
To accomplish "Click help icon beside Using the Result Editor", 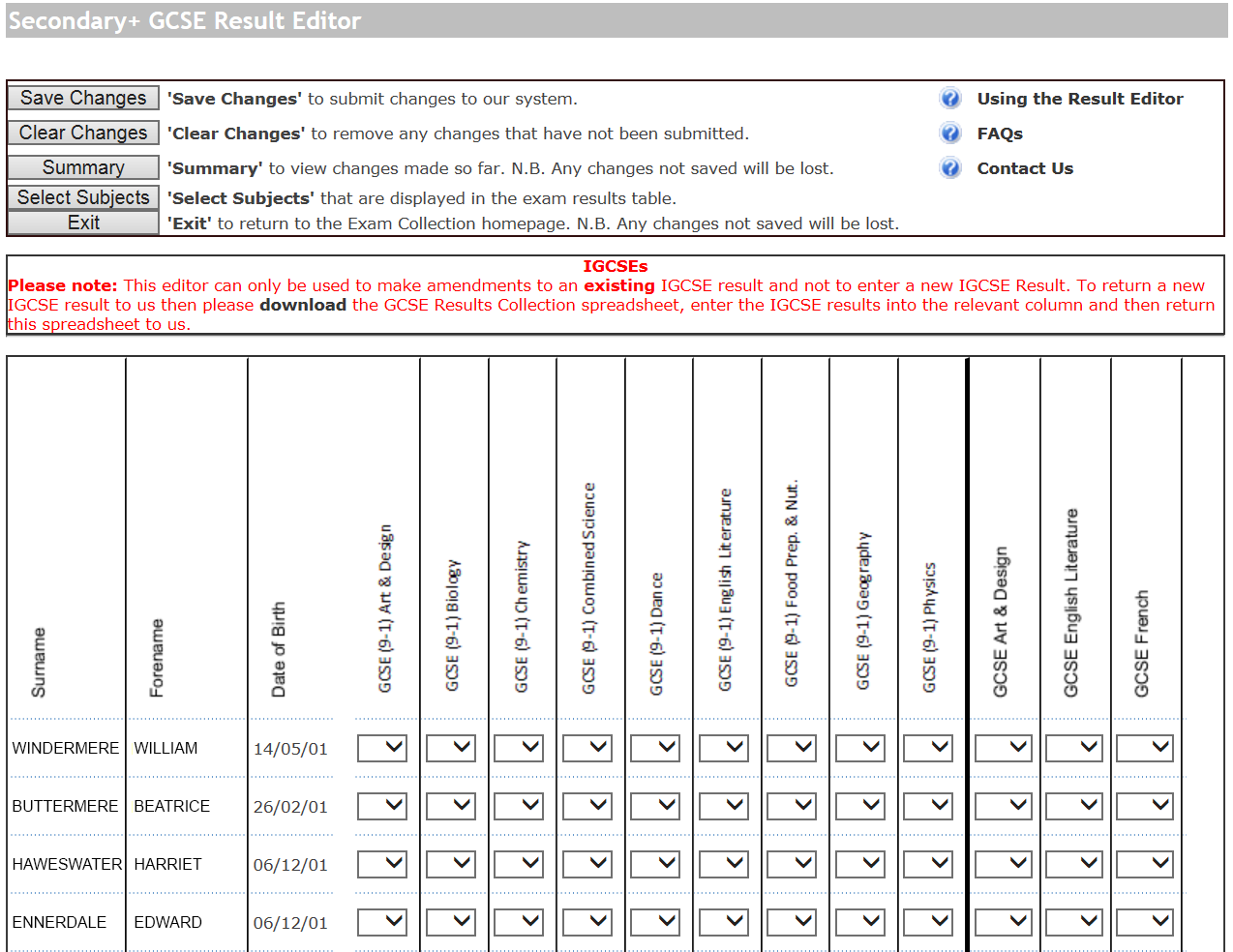I will (x=949, y=99).
